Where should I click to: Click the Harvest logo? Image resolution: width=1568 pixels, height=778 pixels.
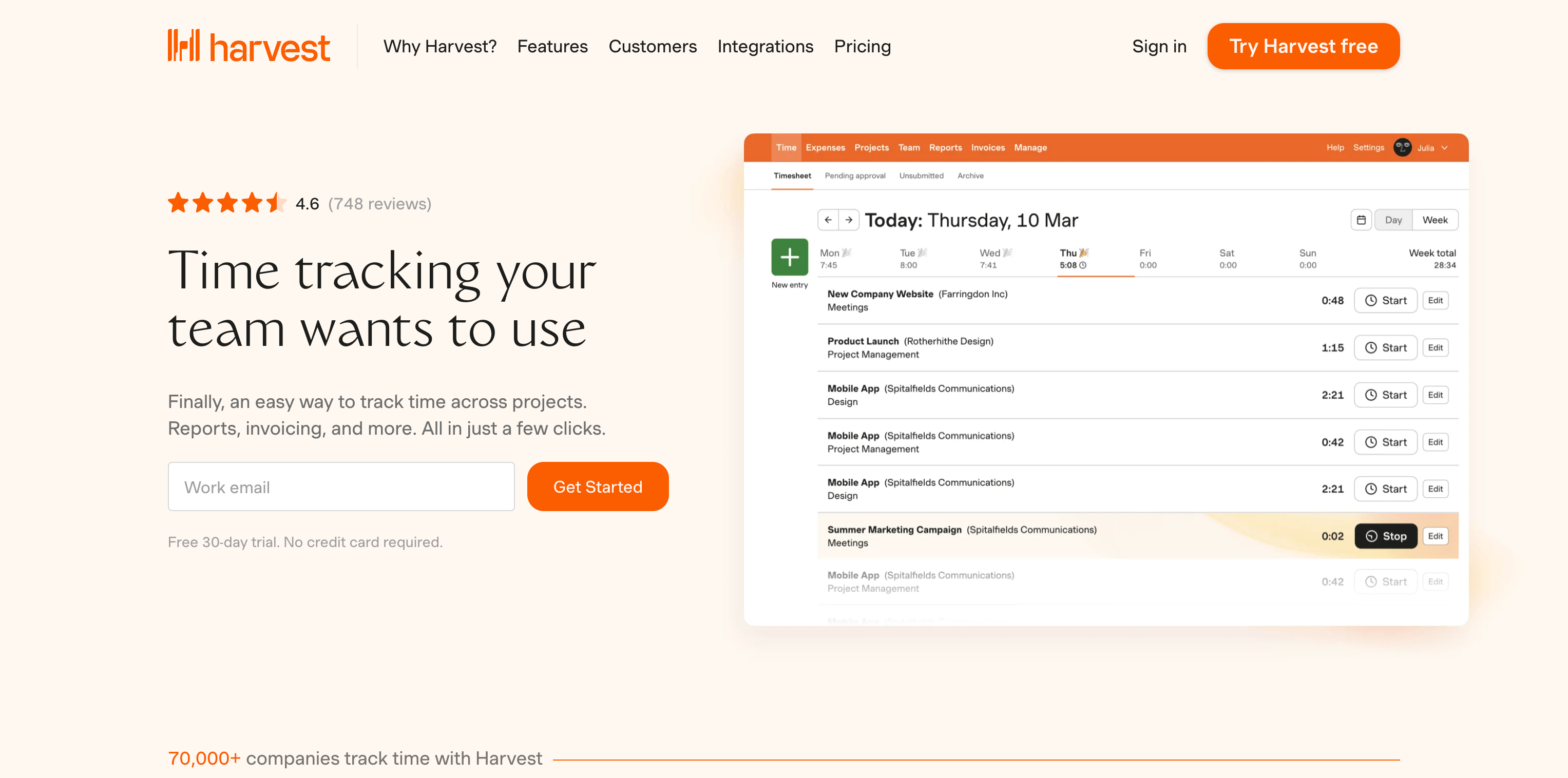pyautogui.click(x=249, y=46)
